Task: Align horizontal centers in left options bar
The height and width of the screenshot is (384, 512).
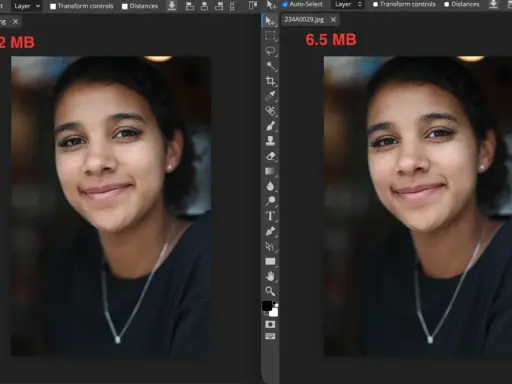Action: [204, 6]
